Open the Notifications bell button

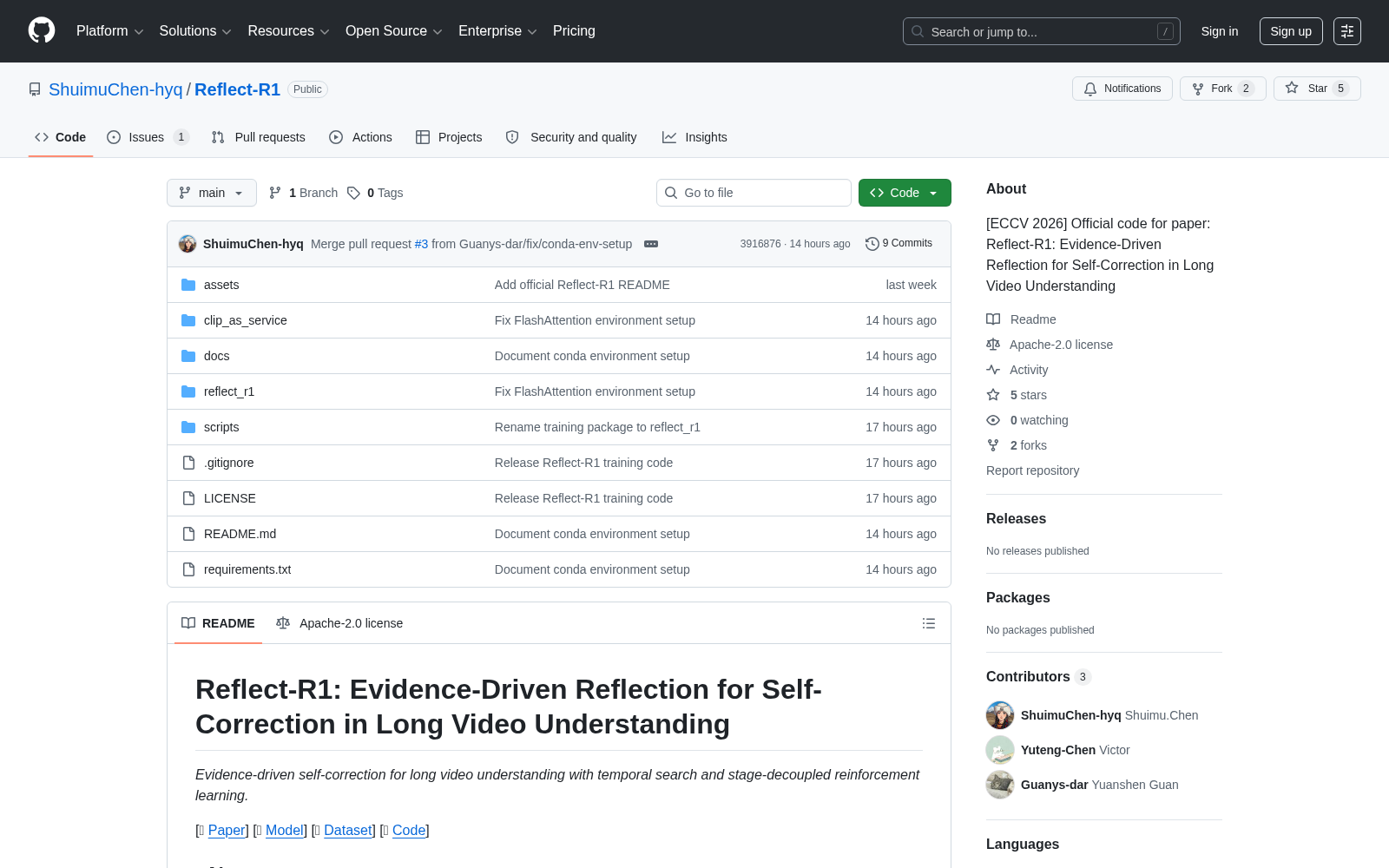click(x=1122, y=89)
